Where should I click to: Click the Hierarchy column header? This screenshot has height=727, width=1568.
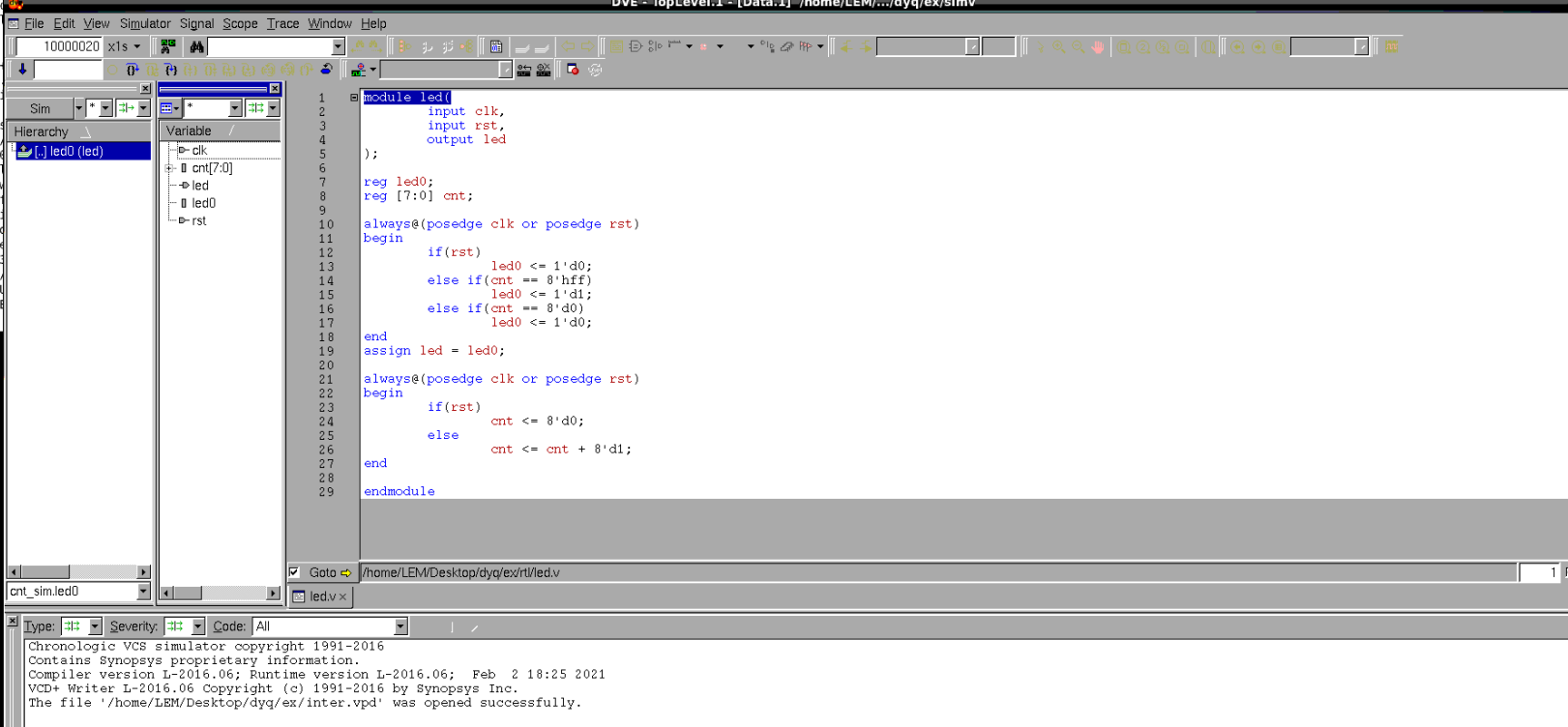click(x=79, y=131)
